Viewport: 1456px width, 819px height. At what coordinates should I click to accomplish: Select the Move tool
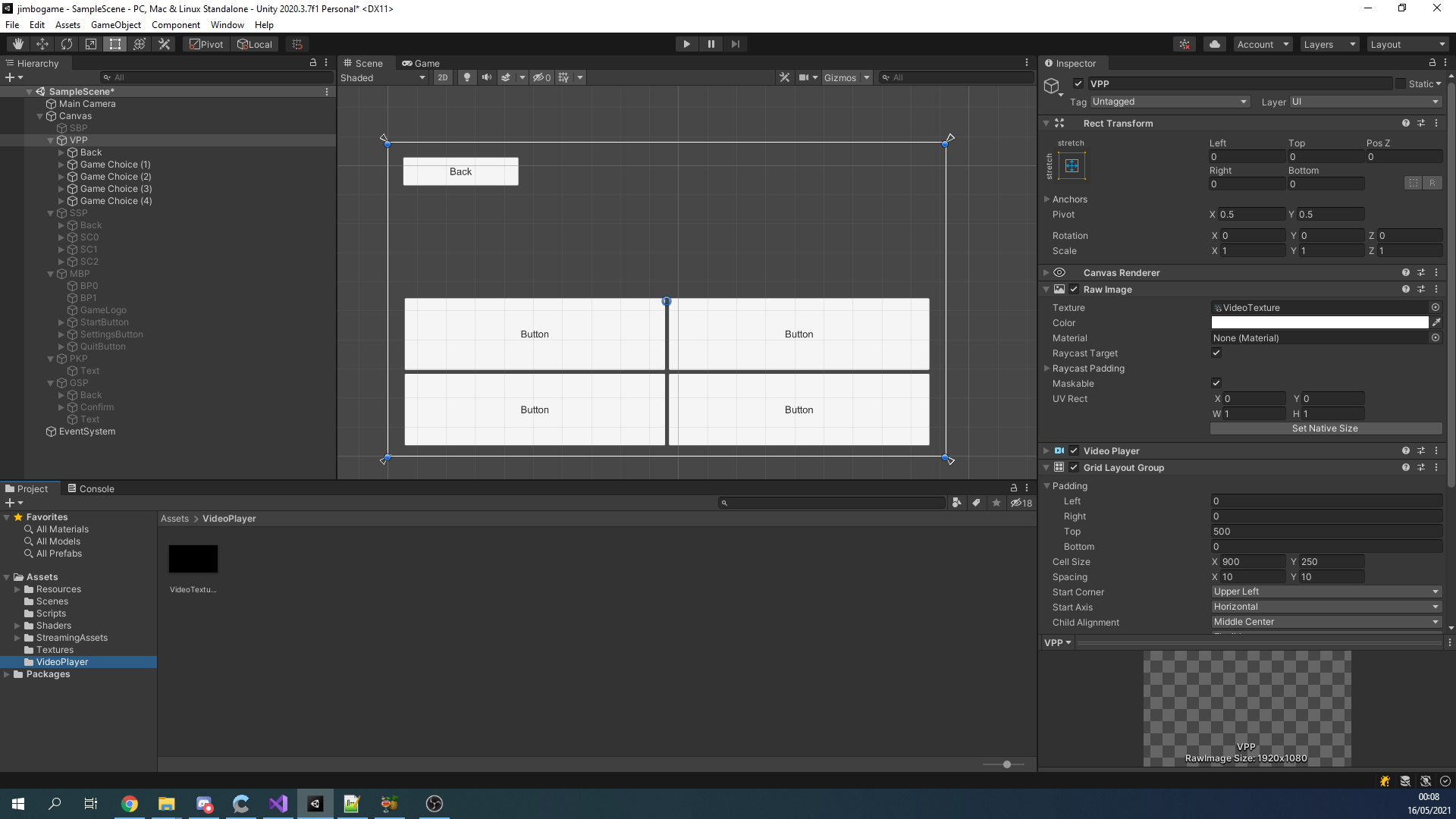(x=42, y=44)
